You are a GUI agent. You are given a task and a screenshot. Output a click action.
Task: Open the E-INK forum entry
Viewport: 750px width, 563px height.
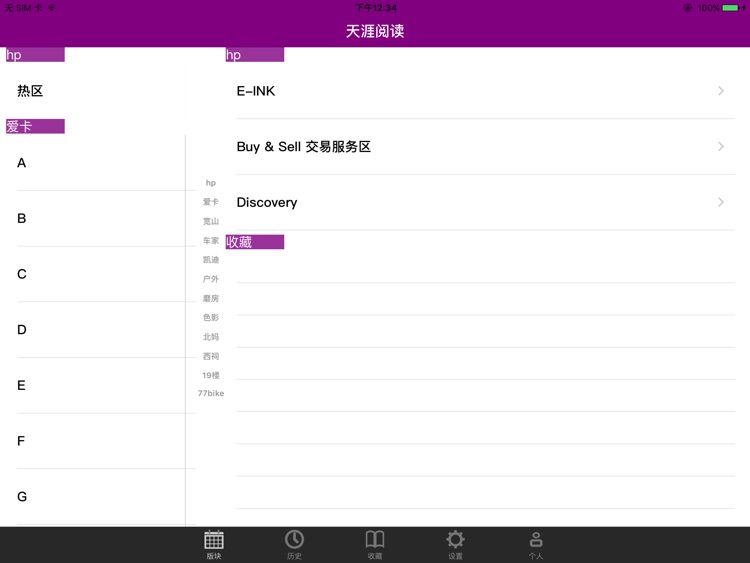(x=256, y=91)
